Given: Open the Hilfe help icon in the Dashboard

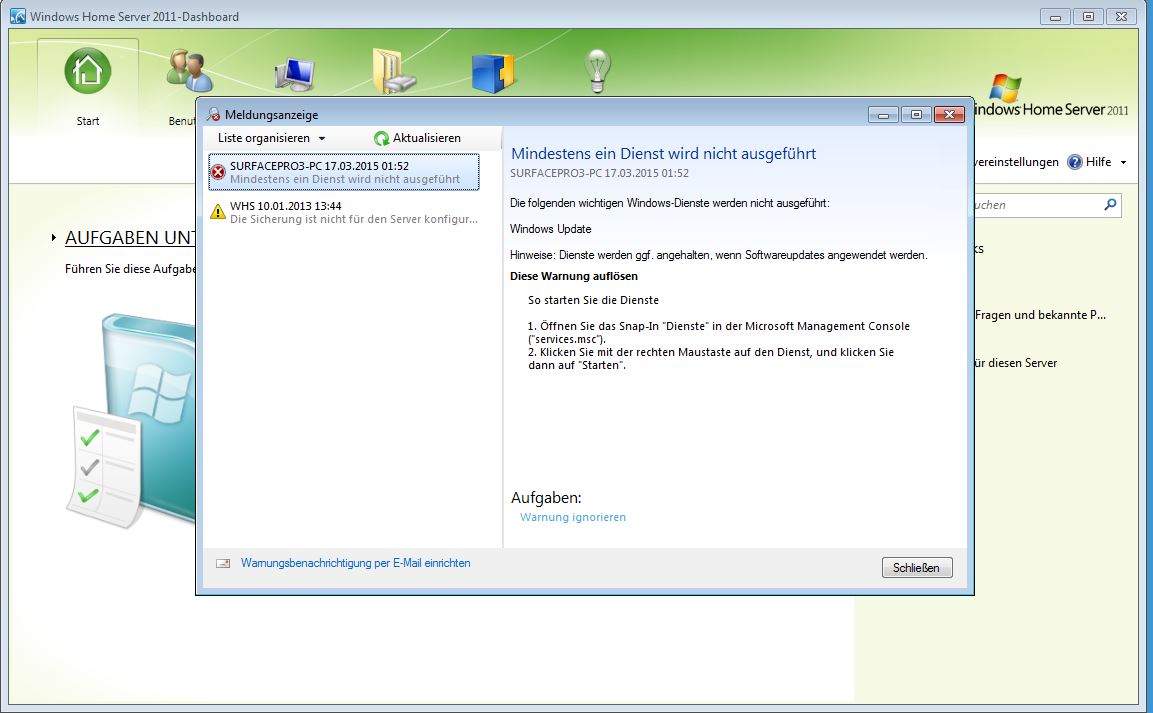Looking at the screenshot, I should 1074,162.
